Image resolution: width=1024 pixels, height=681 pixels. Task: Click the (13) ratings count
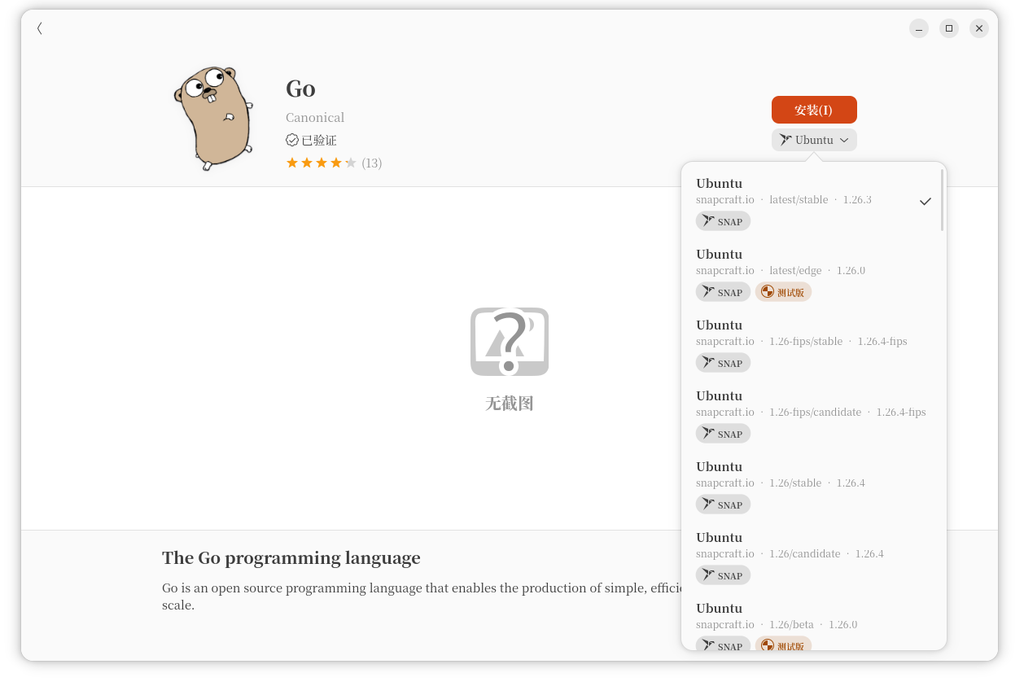pos(372,163)
